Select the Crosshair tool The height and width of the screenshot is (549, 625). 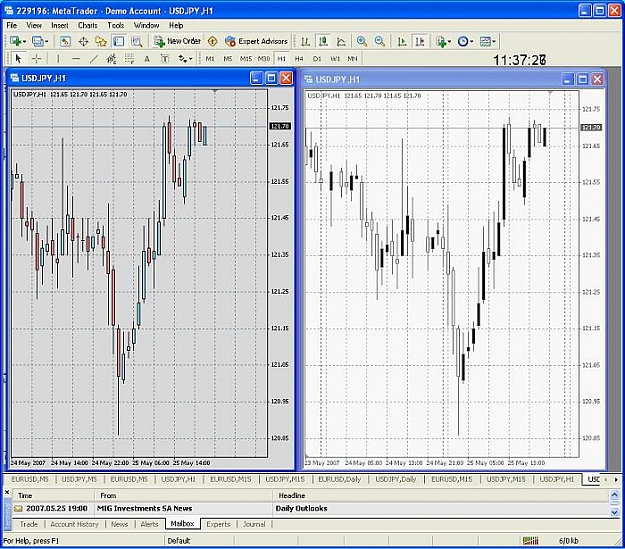[36, 59]
